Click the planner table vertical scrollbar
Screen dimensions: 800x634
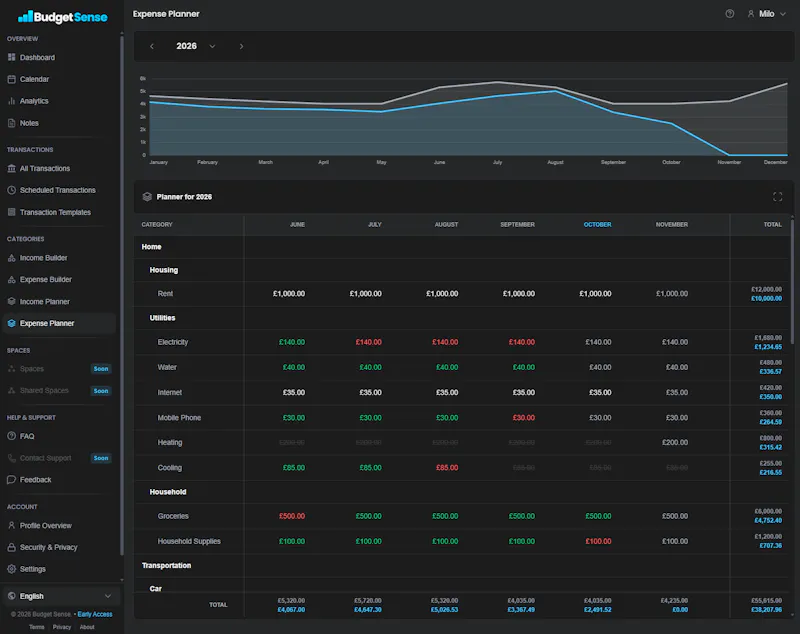(x=792, y=281)
